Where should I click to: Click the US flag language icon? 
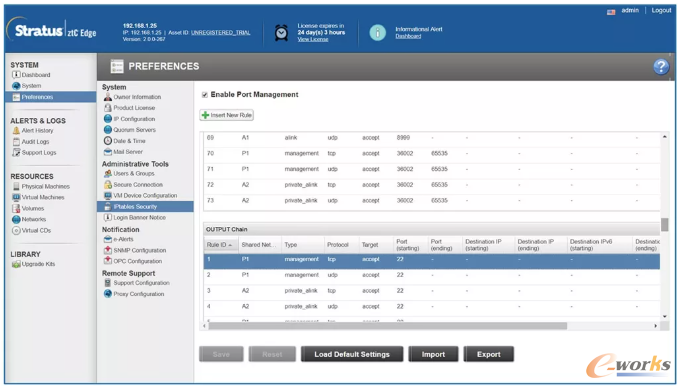click(x=611, y=12)
